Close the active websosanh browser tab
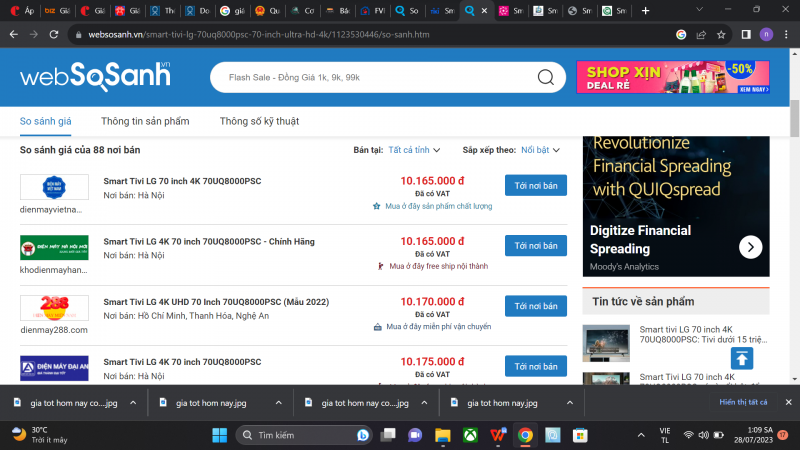 coord(484,10)
